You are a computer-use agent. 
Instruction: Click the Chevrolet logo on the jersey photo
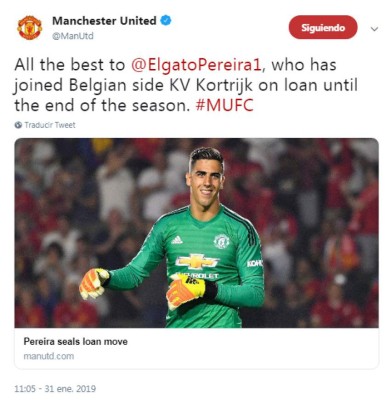tap(197, 261)
